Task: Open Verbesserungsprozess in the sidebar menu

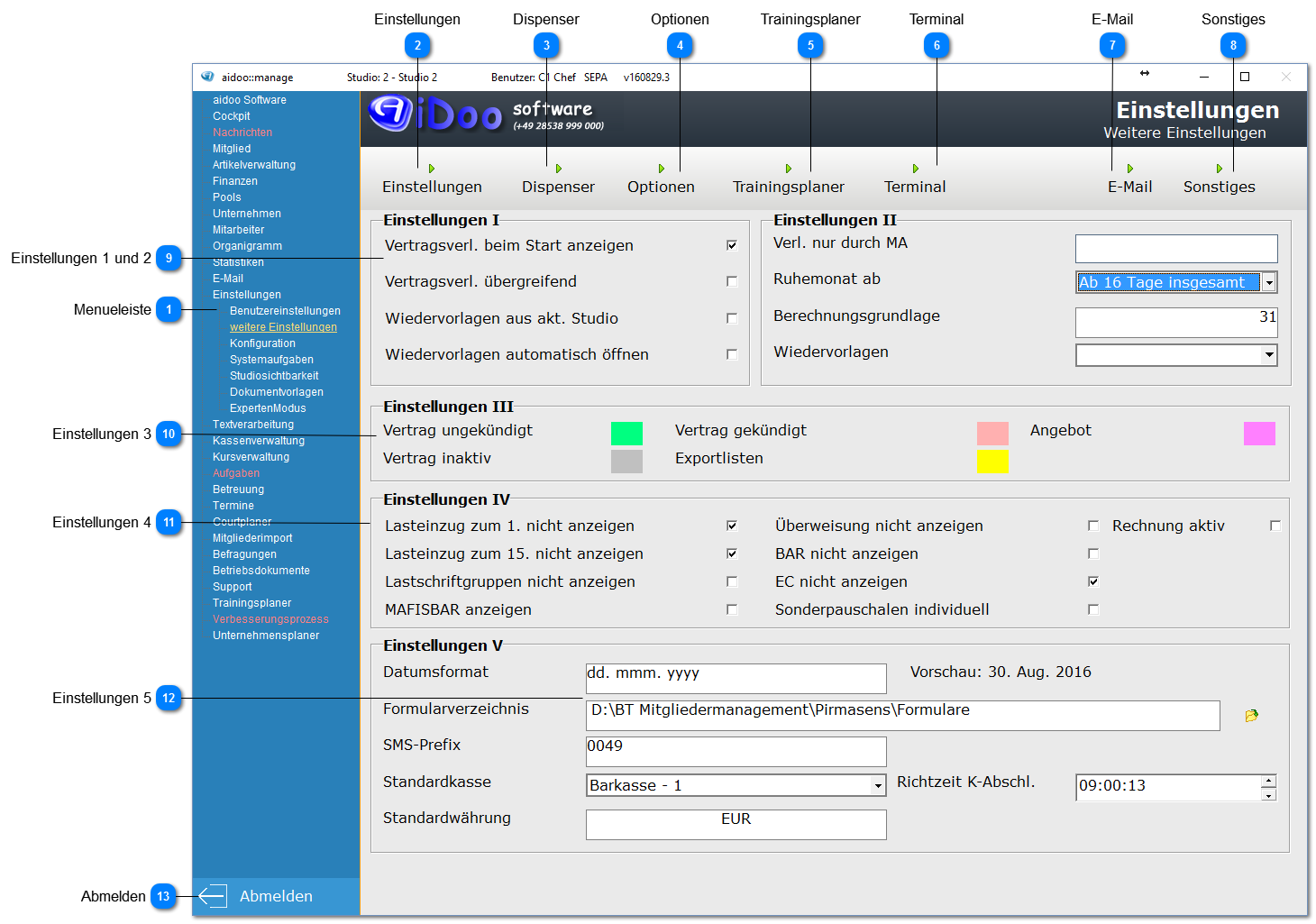Action: click(270, 619)
